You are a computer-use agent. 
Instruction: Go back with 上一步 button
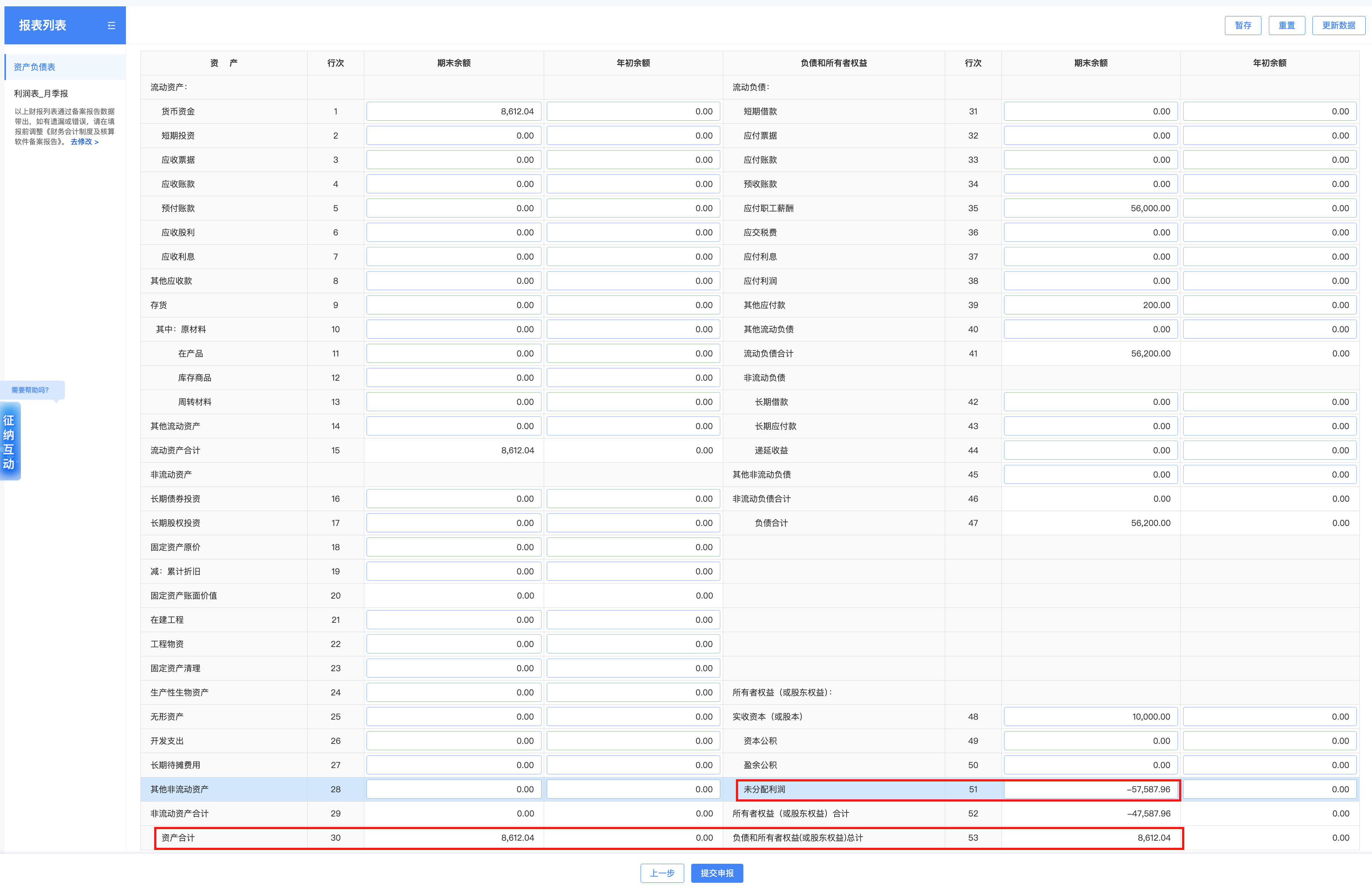[x=662, y=873]
